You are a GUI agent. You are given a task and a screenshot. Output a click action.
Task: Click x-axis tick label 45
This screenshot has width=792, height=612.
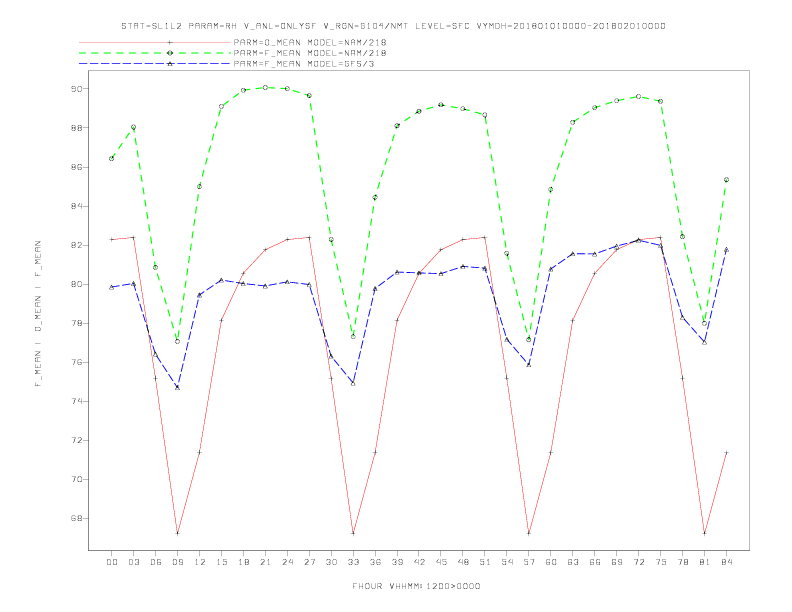click(x=441, y=562)
